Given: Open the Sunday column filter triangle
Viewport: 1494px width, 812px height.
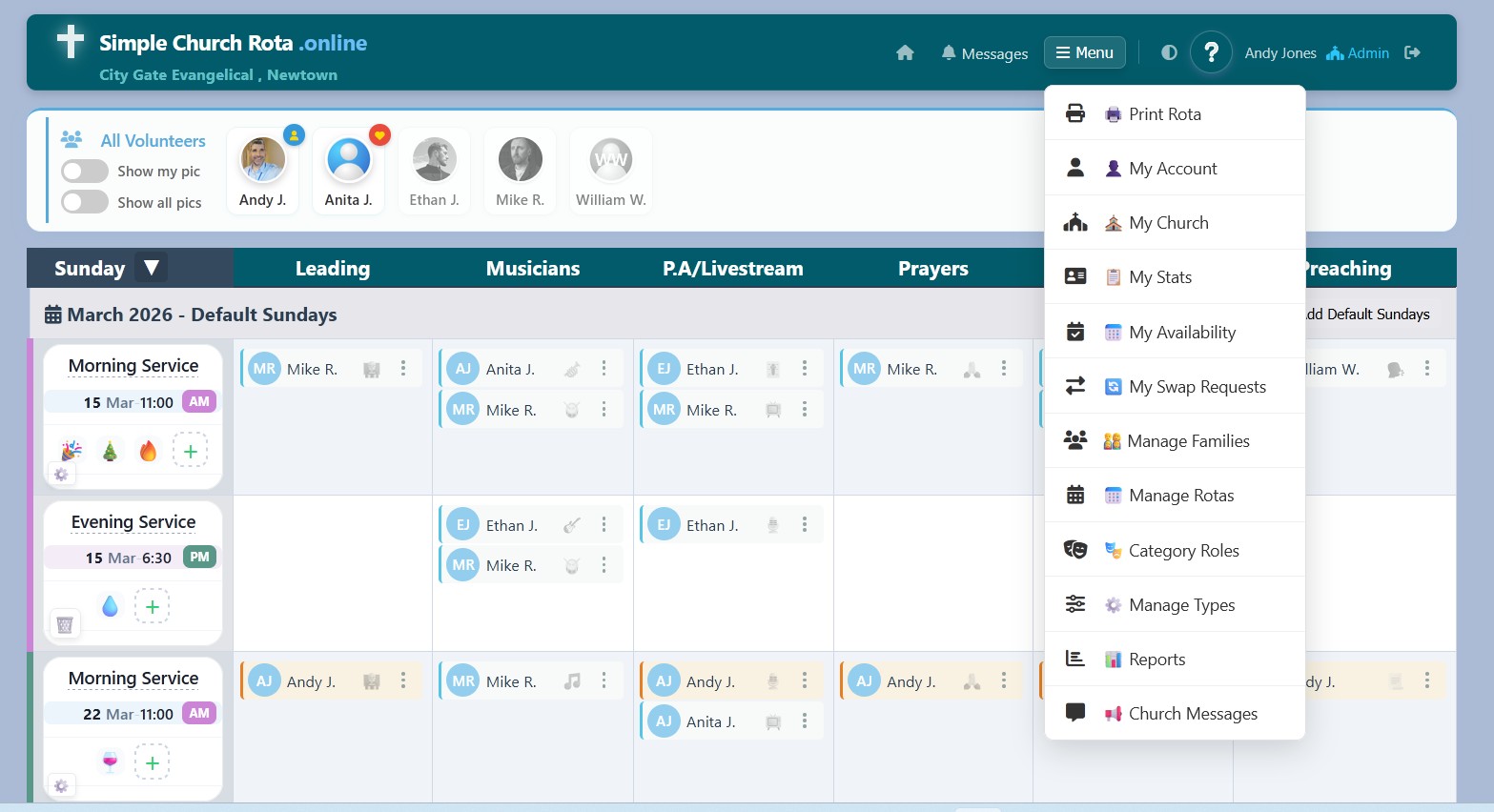Looking at the screenshot, I should click(x=151, y=268).
